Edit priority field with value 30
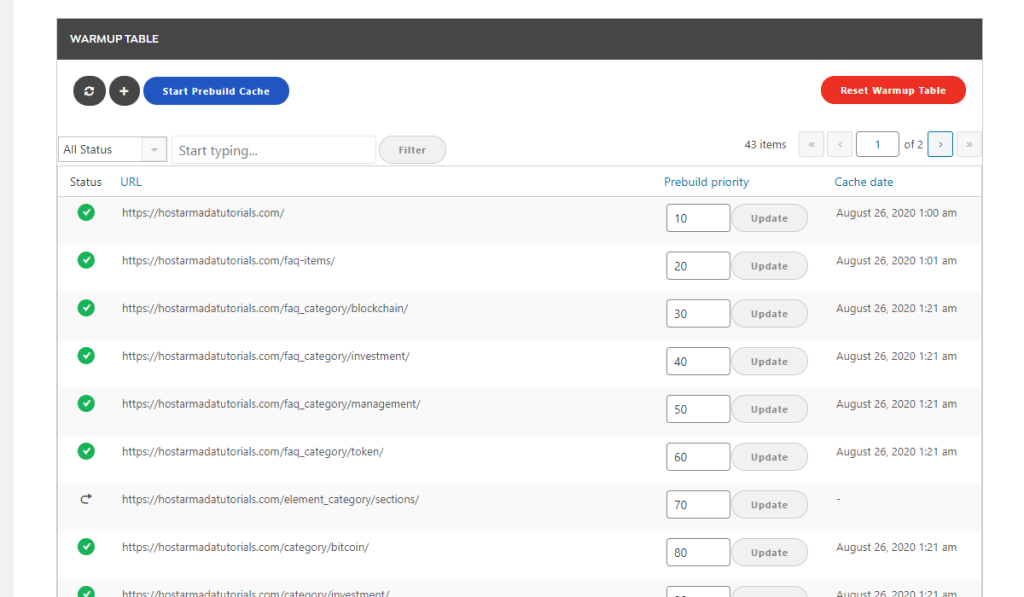The image size is (1024, 597). click(698, 313)
